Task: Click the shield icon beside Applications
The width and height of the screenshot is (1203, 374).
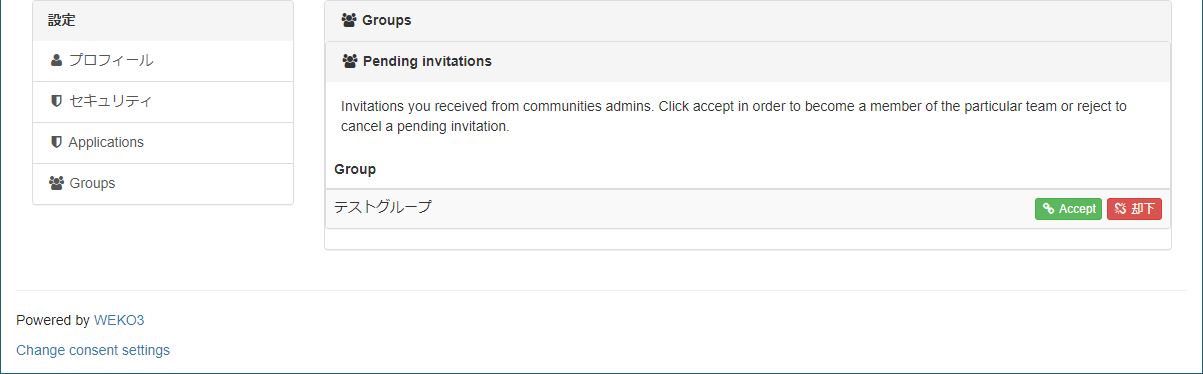Action: (x=56, y=142)
